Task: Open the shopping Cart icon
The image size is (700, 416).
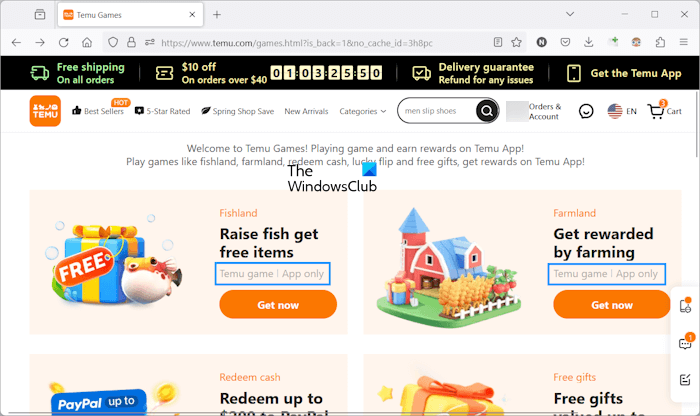Action: click(x=664, y=110)
